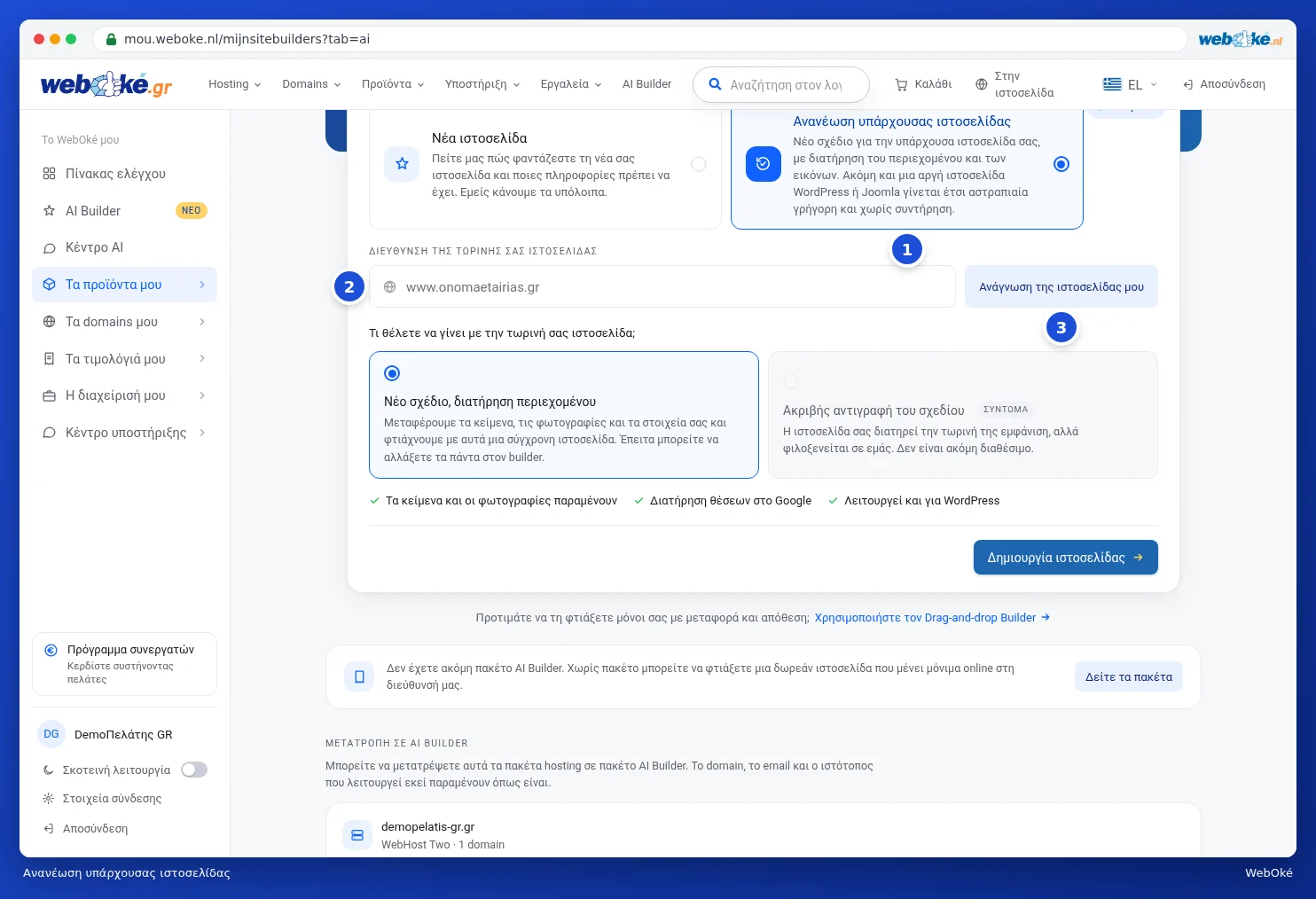Expand the Προϊόντα dropdown menu
Screen dimensions: 1316x899
(x=393, y=84)
